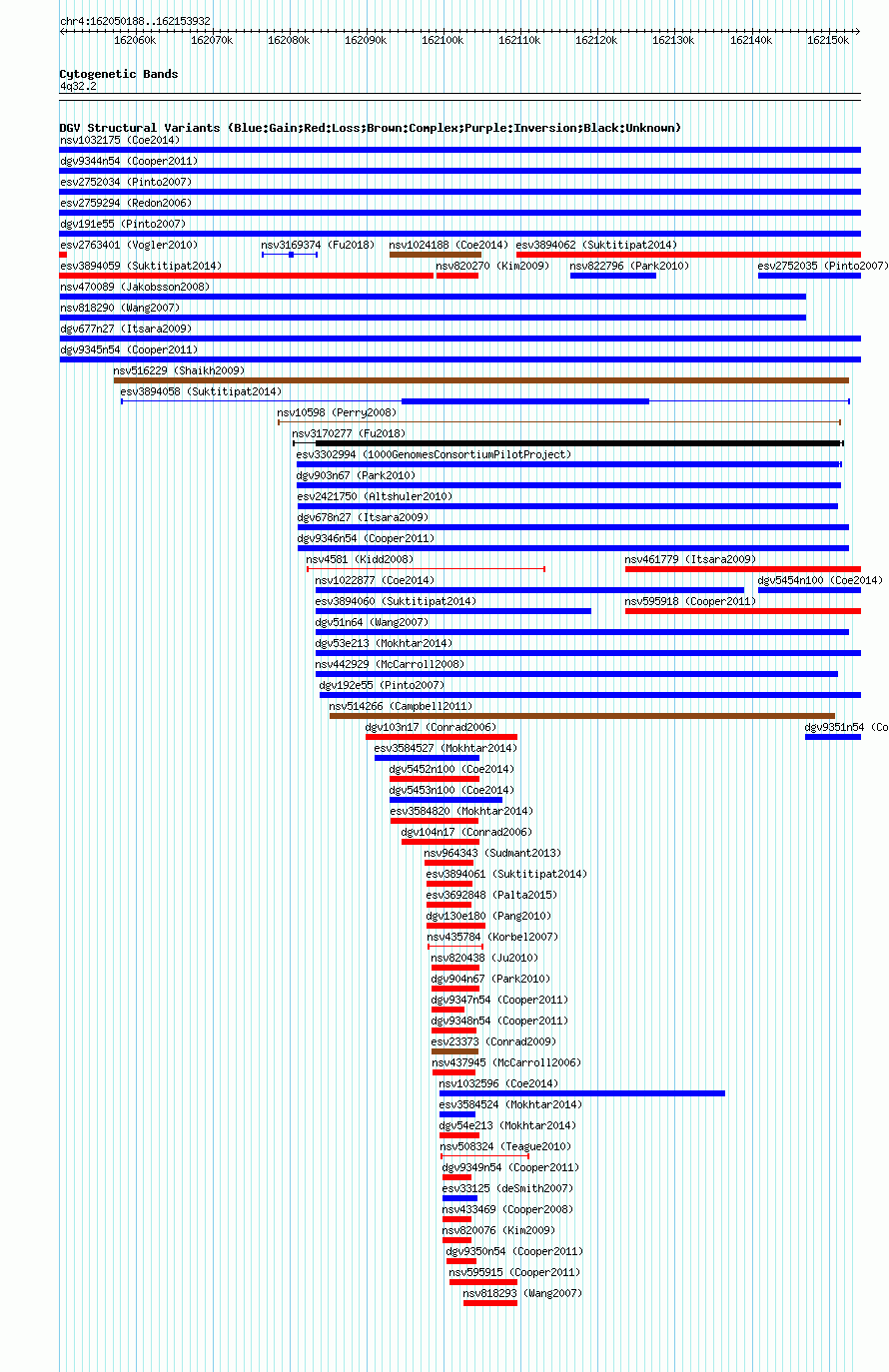Select esv2421750 (Altshuler2010) label
Viewport: 889px width, 1372px height.
375,496
